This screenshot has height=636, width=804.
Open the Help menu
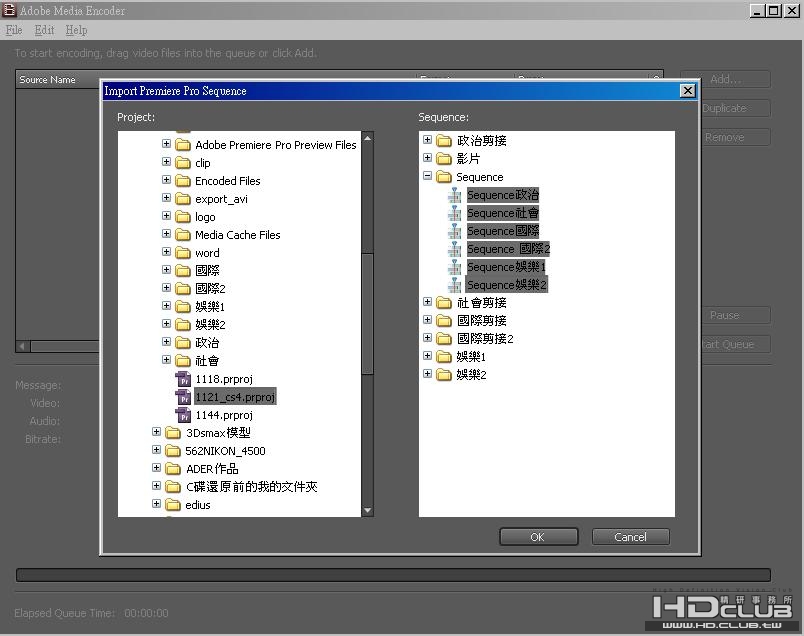[76, 30]
